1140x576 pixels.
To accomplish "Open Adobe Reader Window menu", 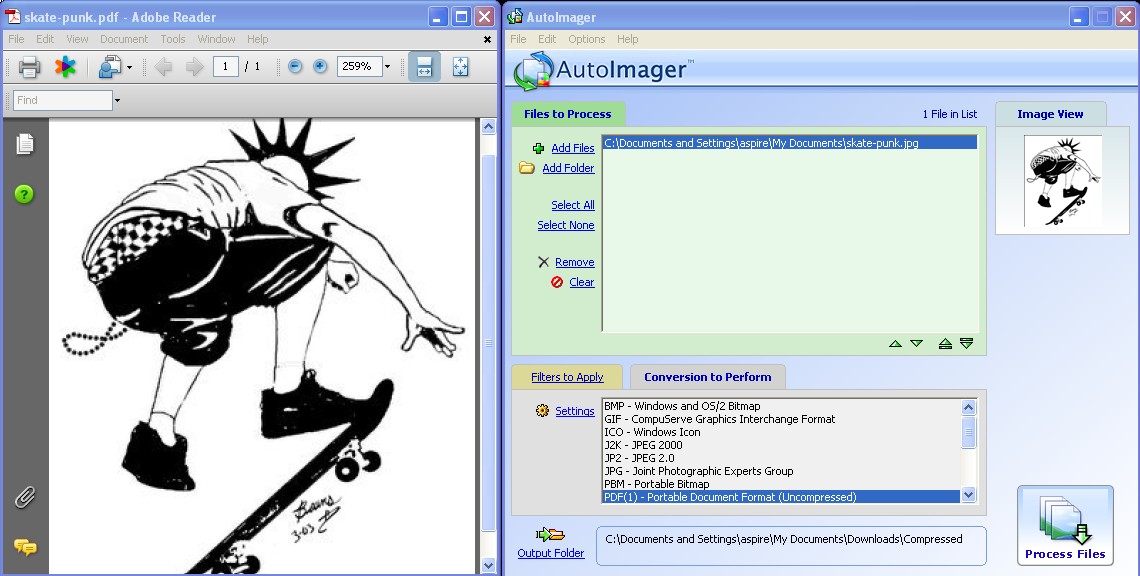I will (216, 39).
